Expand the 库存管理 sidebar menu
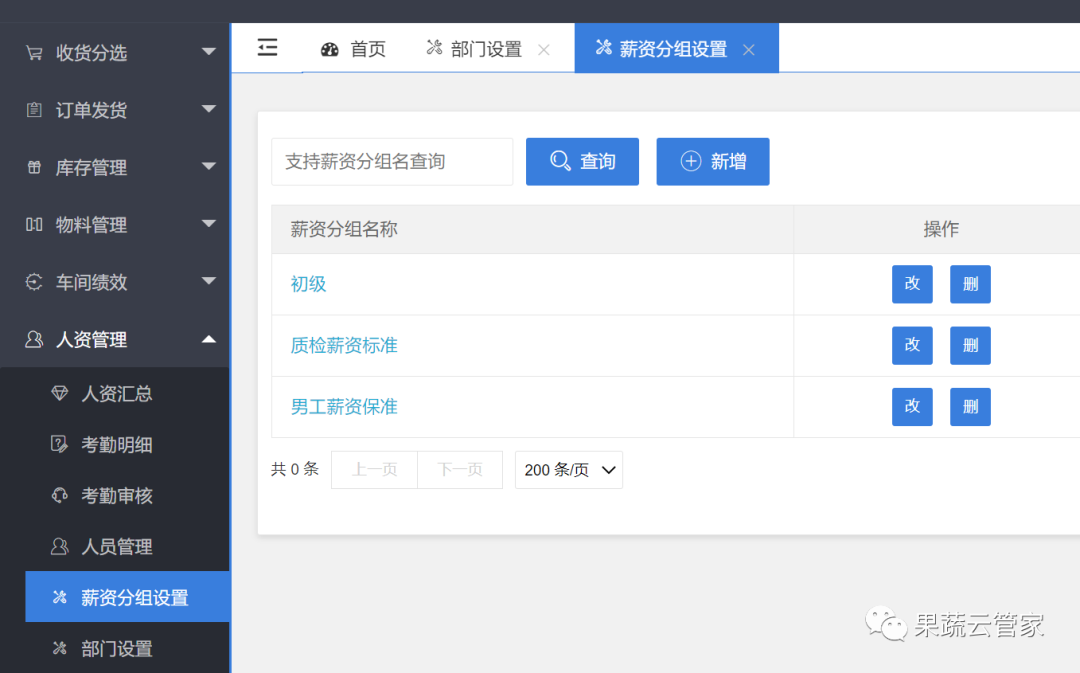1080x673 pixels. (x=115, y=168)
